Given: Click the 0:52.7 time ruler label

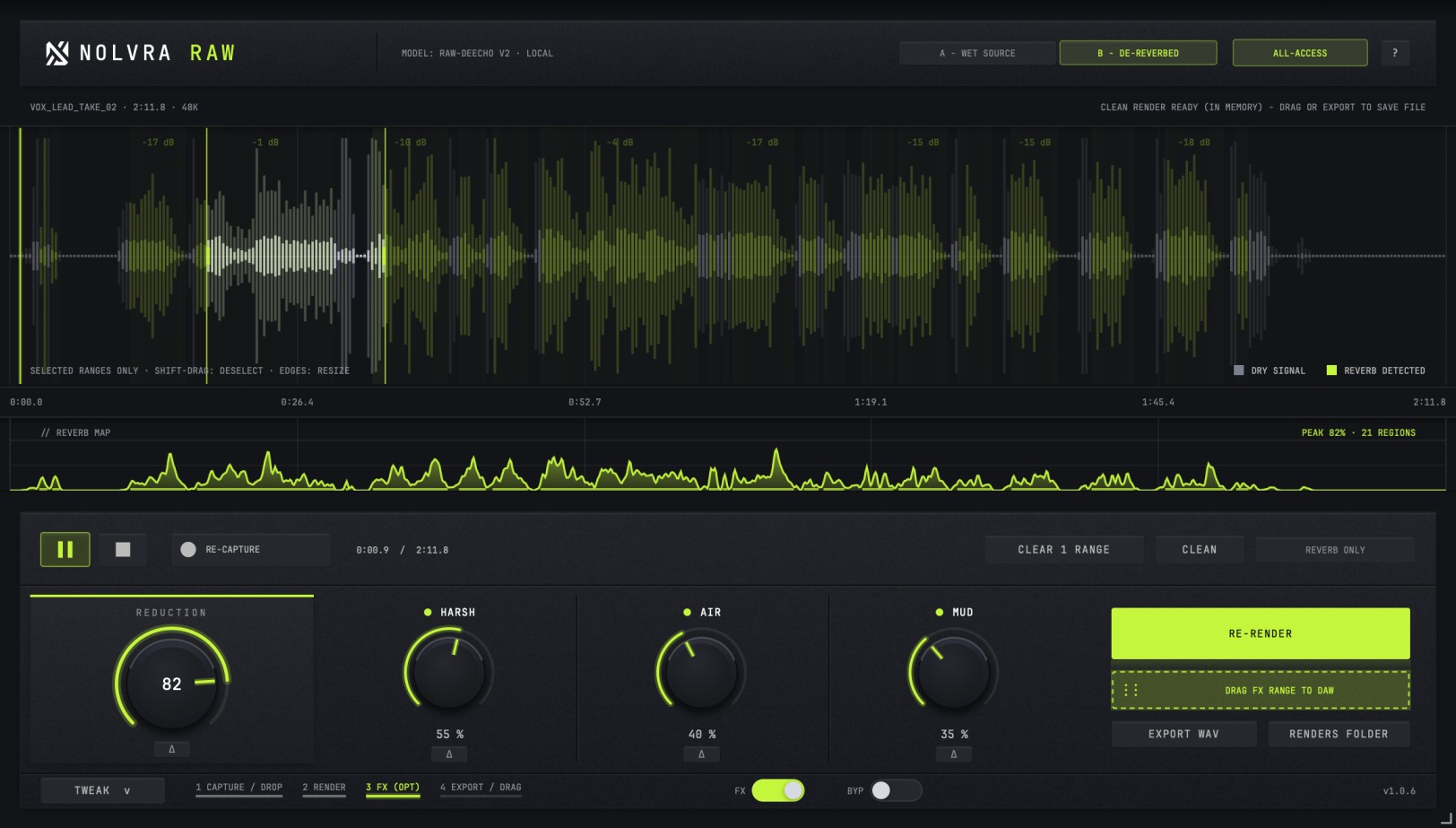Looking at the screenshot, I should (585, 402).
